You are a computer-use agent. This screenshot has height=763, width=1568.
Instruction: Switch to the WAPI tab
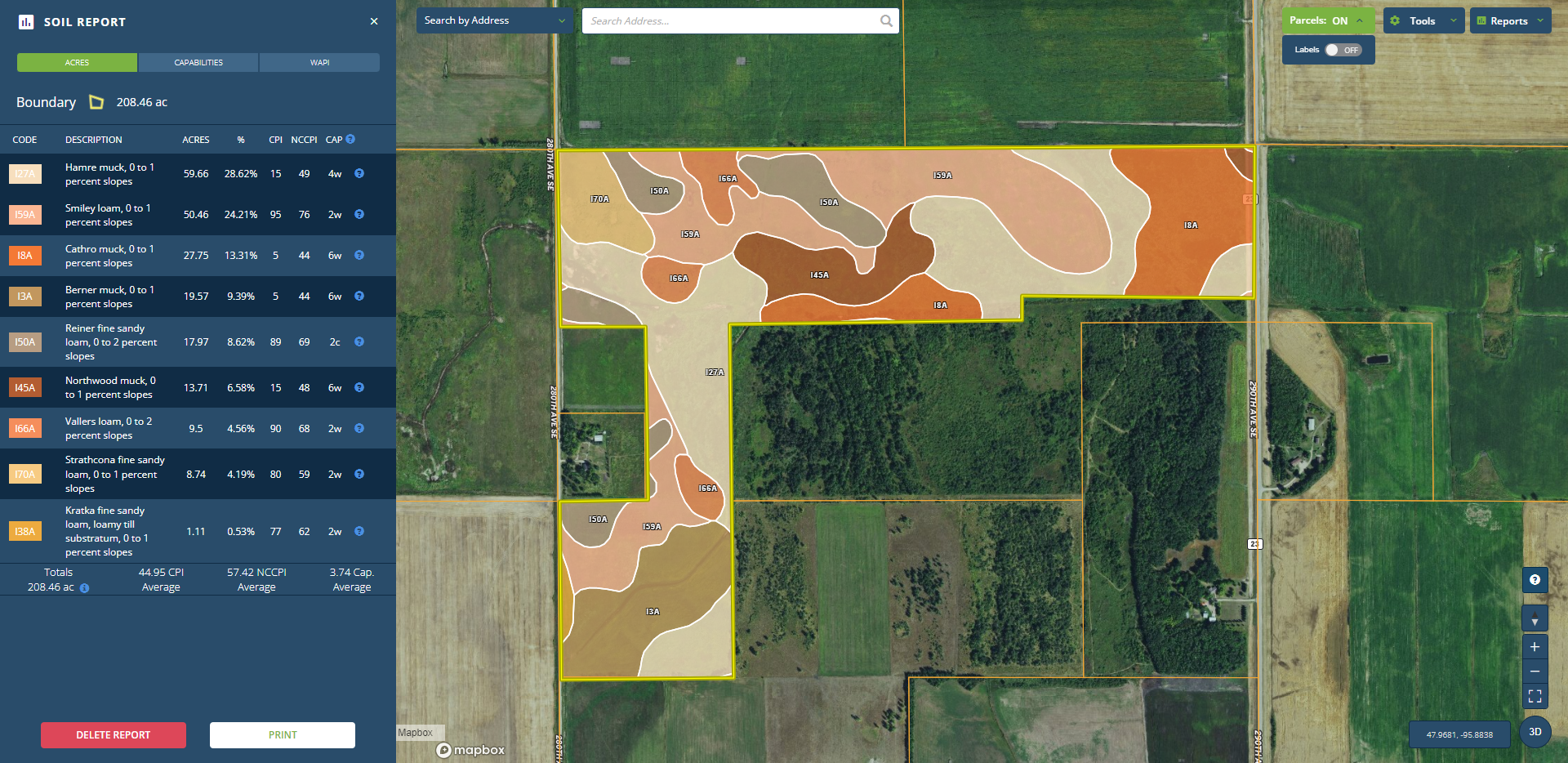[x=319, y=63]
